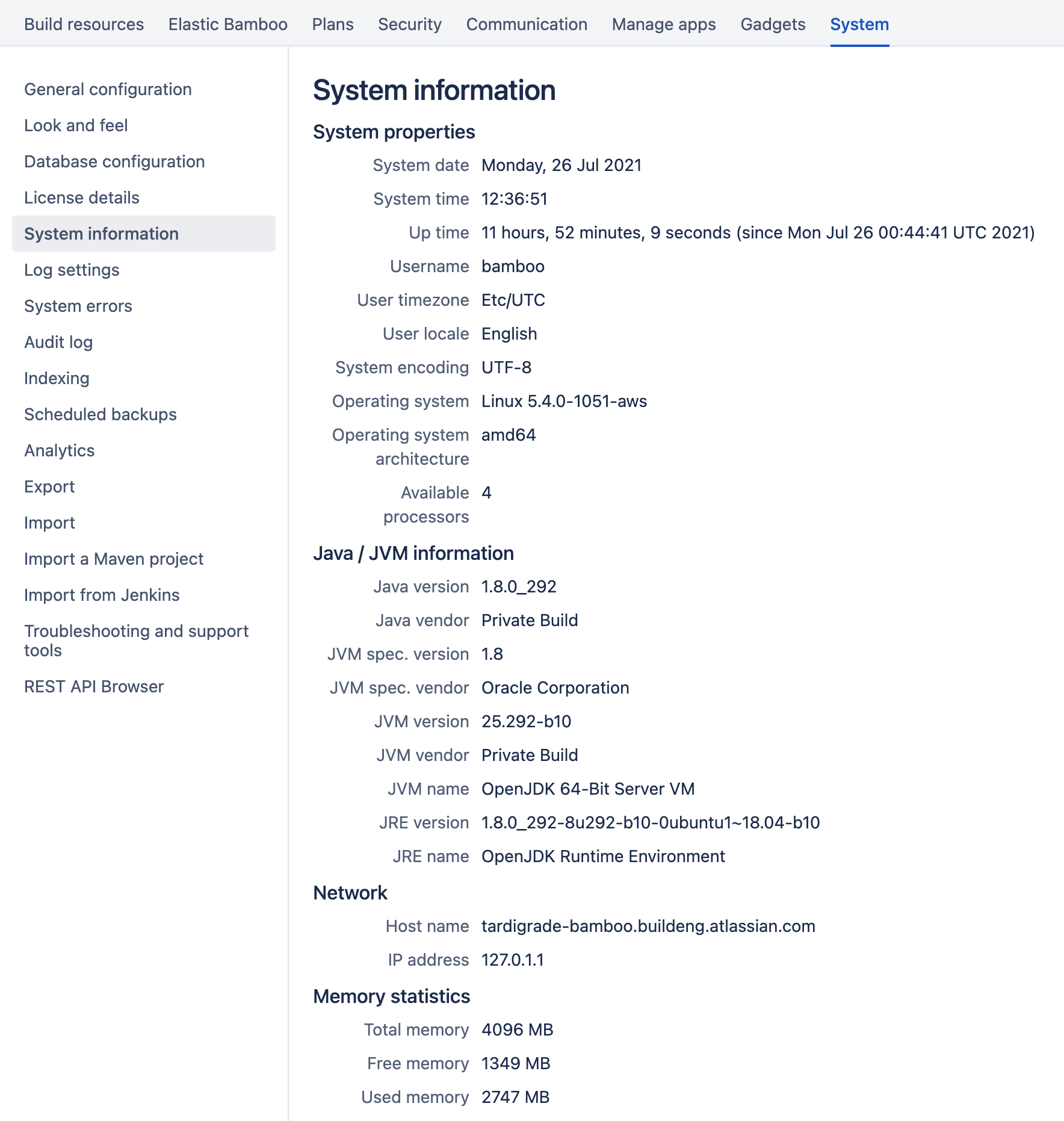Switch to the Plans tab
The height and width of the screenshot is (1121, 1064).
pos(333,24)
